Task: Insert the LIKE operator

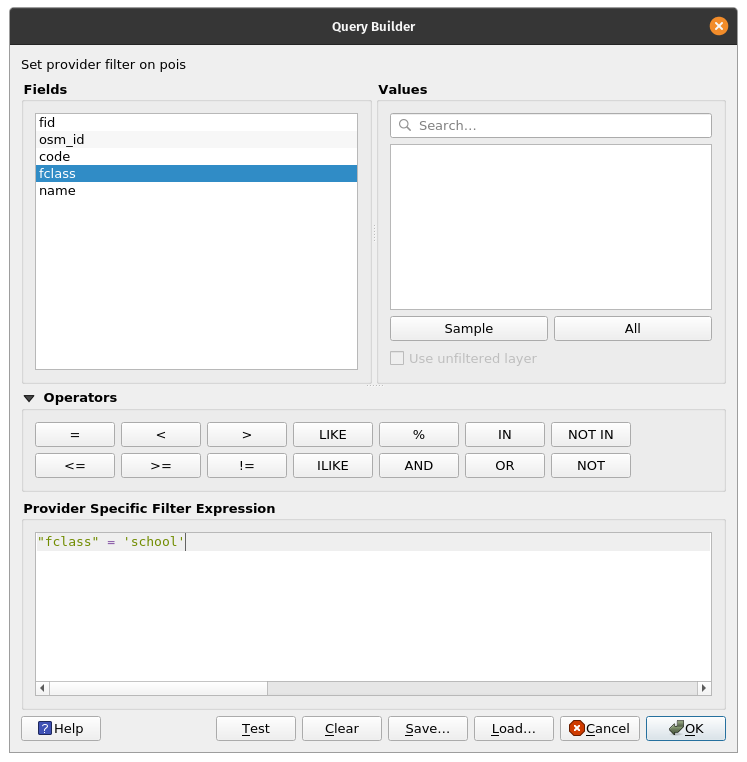Action: 333,434
